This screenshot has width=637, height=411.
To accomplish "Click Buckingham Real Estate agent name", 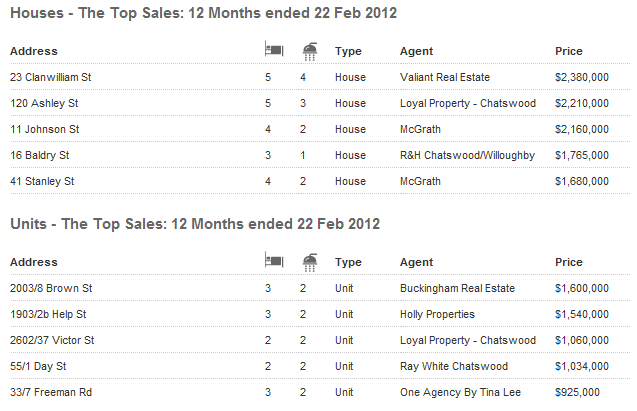I will coord(457,288).
